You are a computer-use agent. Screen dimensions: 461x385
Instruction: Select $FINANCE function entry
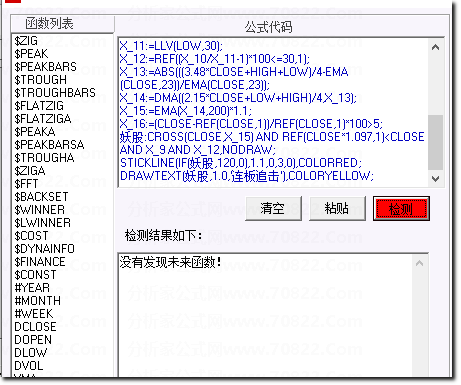click(40, 262)
